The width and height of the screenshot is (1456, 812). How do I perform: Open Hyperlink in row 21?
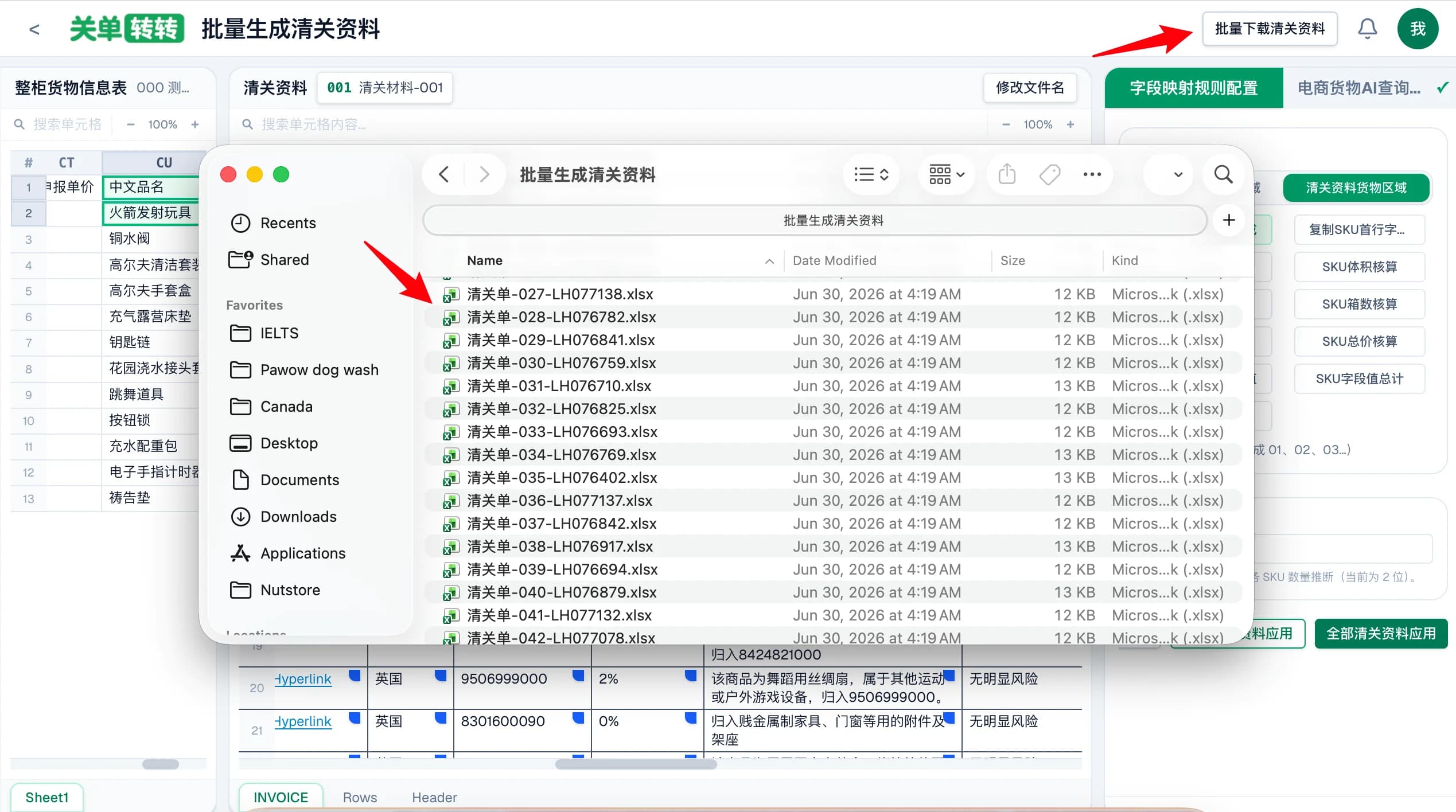tap(303, 721)
